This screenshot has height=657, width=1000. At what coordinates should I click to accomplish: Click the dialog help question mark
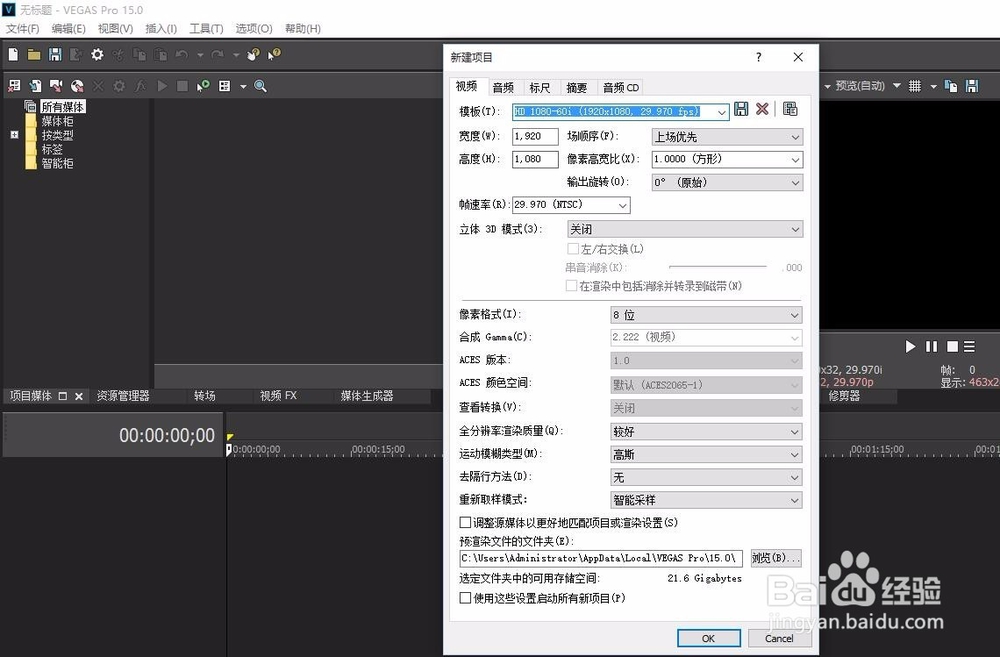pos(758,57)
